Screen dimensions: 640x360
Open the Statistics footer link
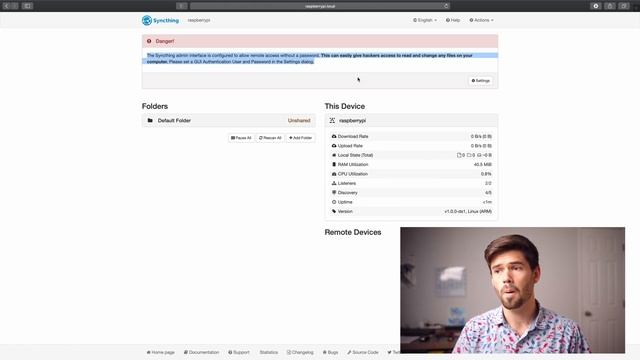268,352
